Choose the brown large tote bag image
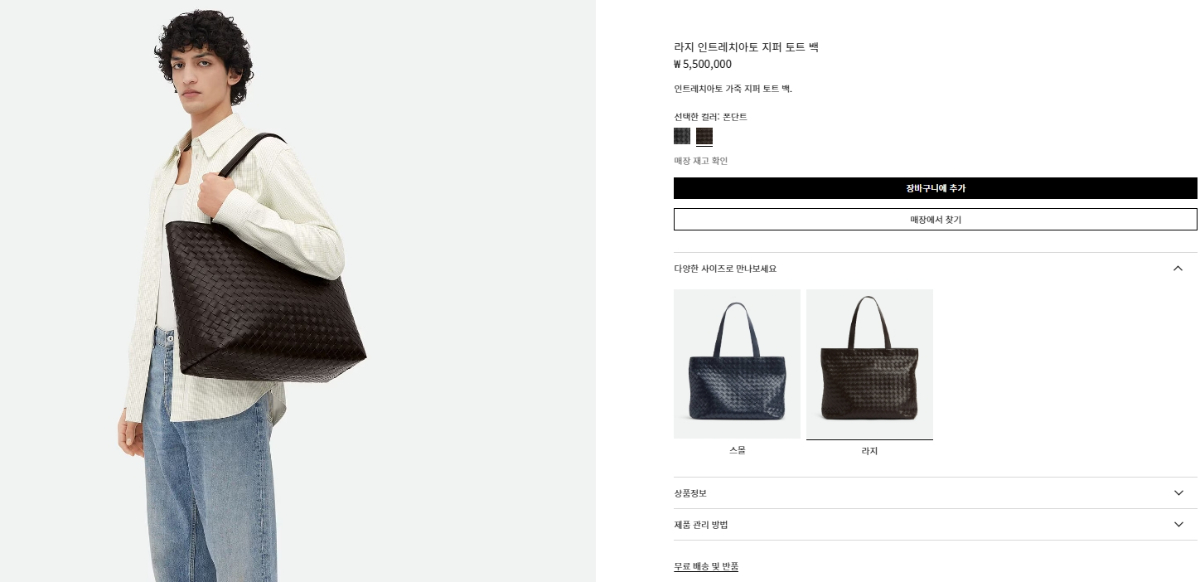1200x582 pixels. click(869, 364)
